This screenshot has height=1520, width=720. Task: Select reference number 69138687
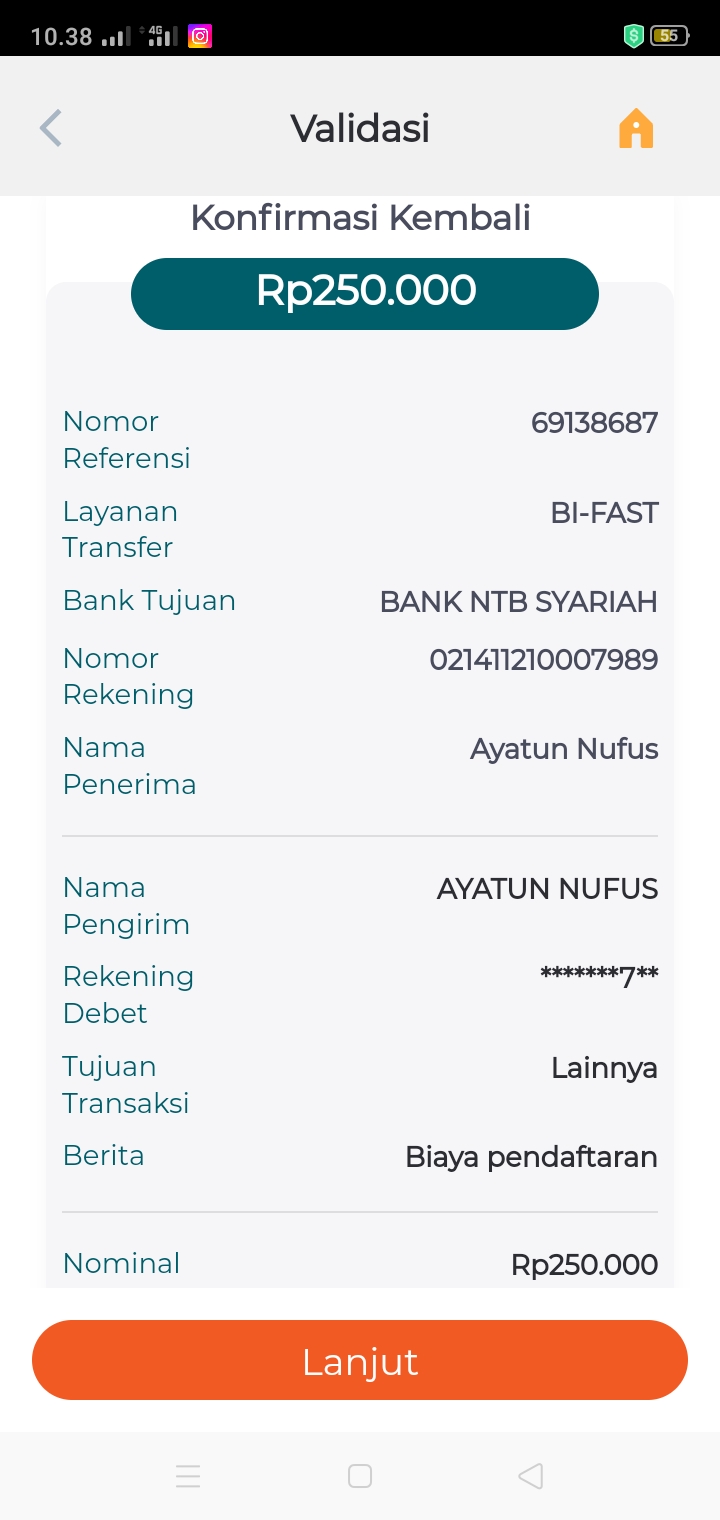[594, 423]
